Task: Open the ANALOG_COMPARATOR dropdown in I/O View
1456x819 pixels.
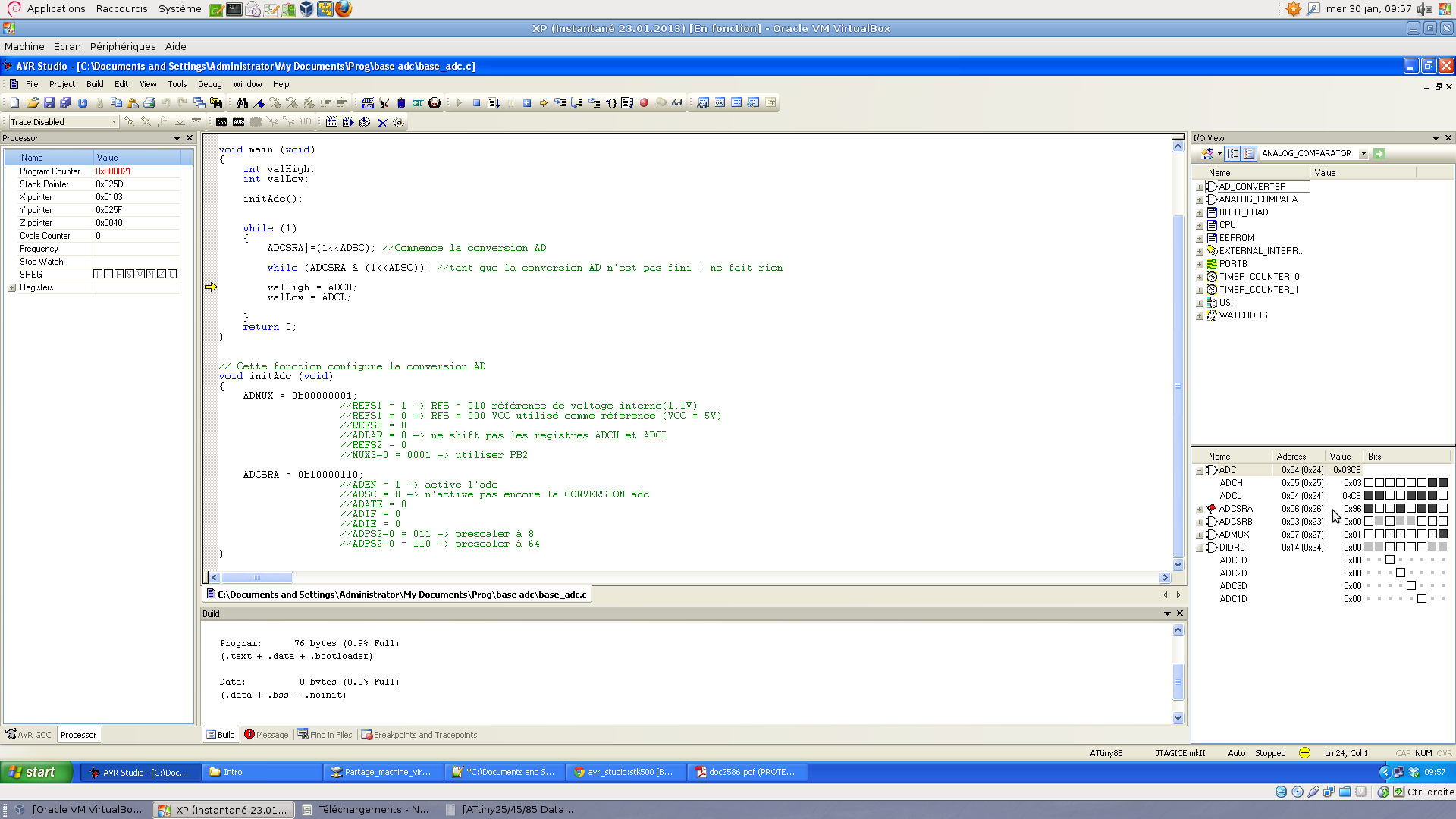Action: (1363, 153)
